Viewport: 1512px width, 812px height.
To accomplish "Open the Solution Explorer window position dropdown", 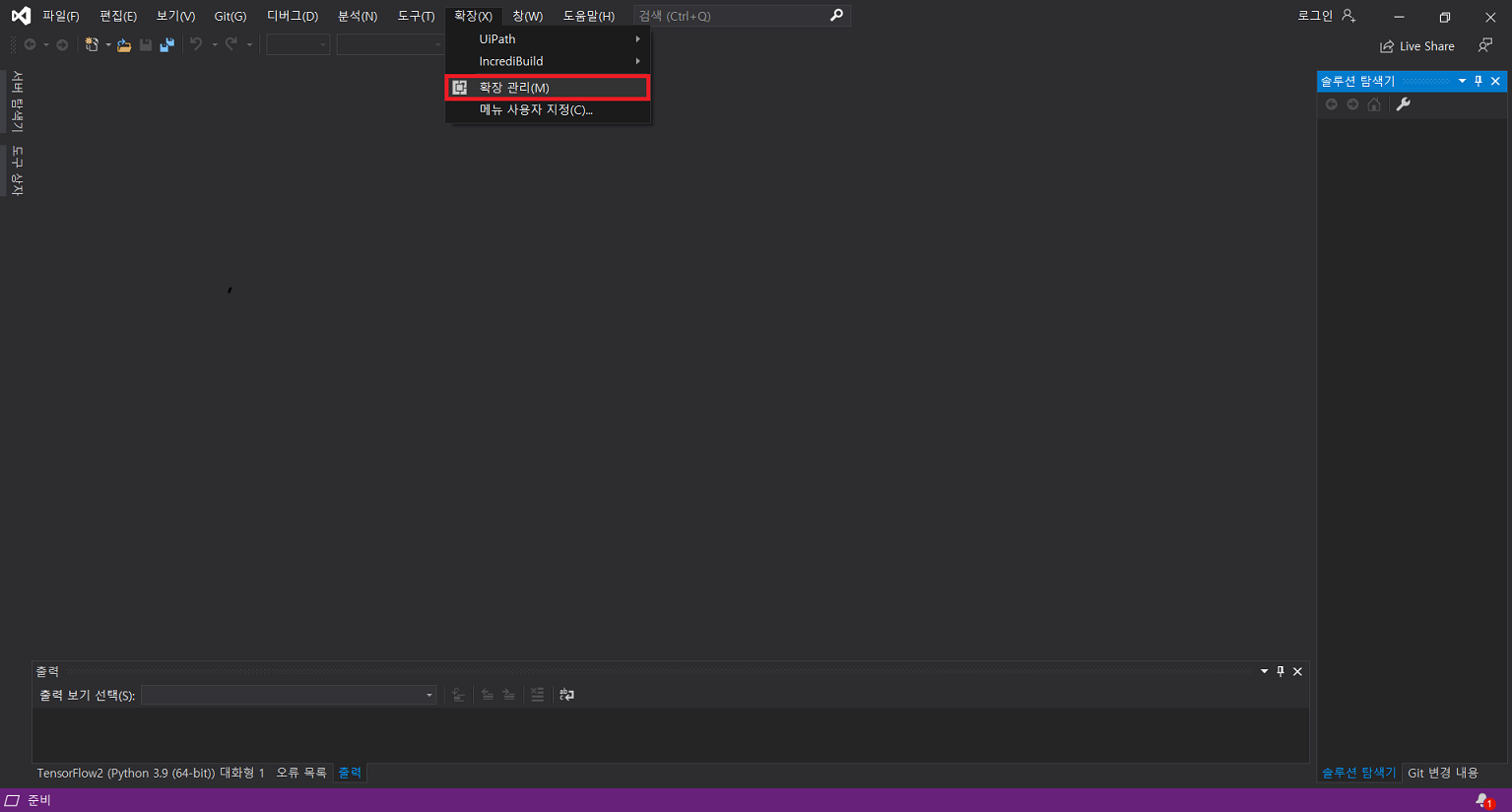I will coord(1463,82).
